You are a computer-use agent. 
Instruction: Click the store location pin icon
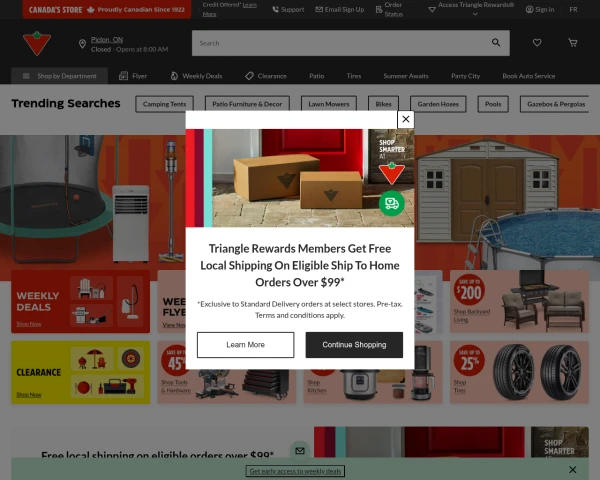point(82,44)
